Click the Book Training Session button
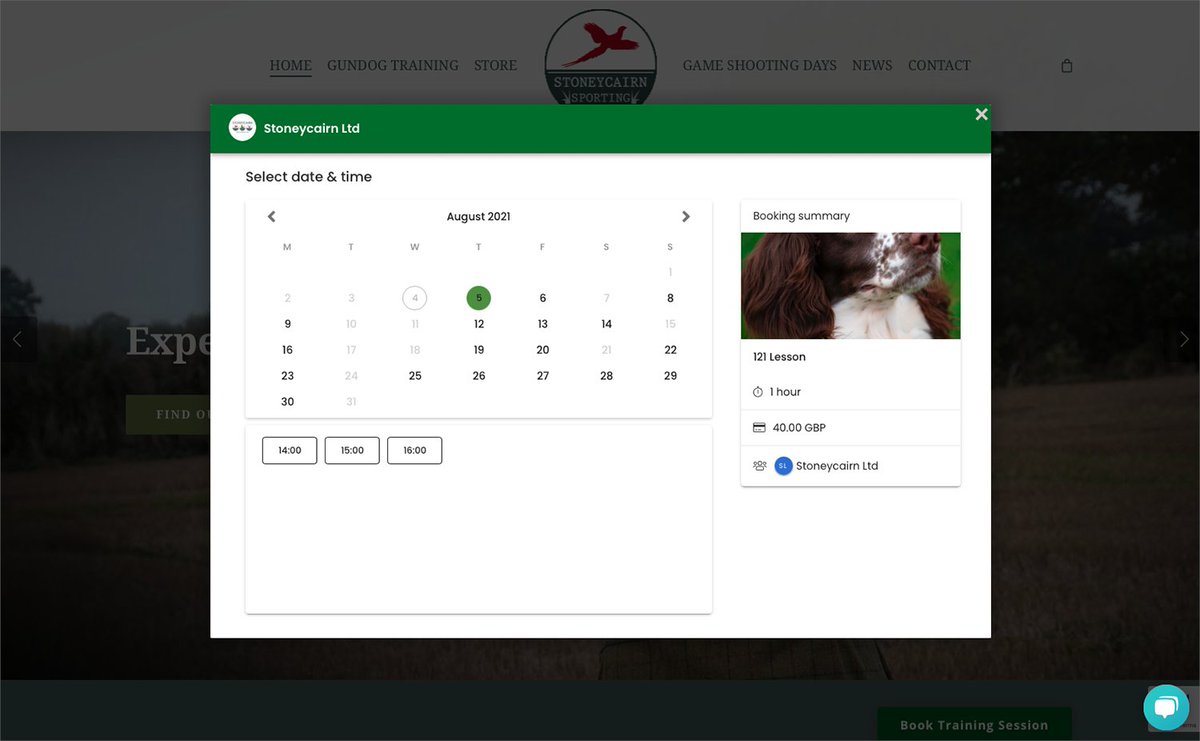Screen dimensions: 1200x741 point(973,724)
